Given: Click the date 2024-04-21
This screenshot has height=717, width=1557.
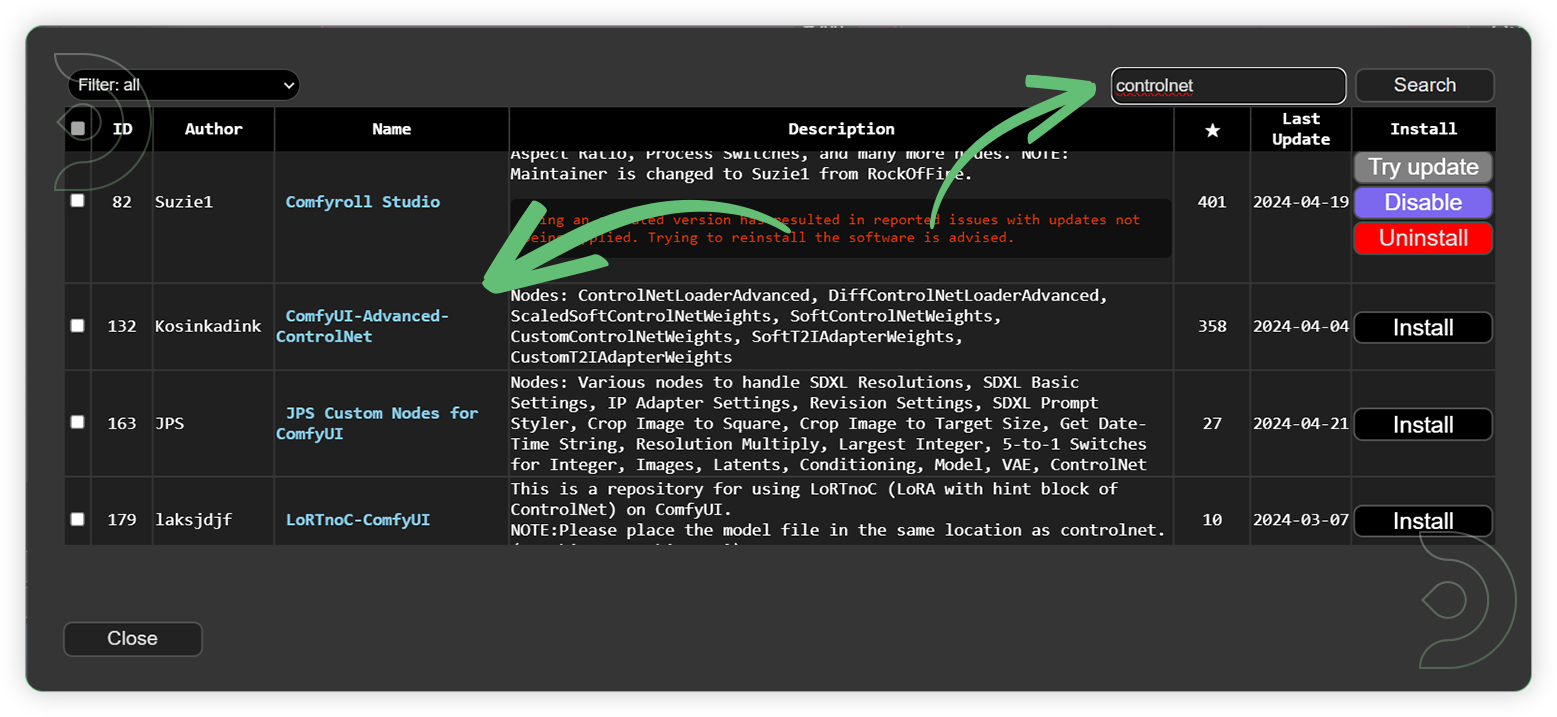Looking at the screenshot, I should coord(1301,423).
